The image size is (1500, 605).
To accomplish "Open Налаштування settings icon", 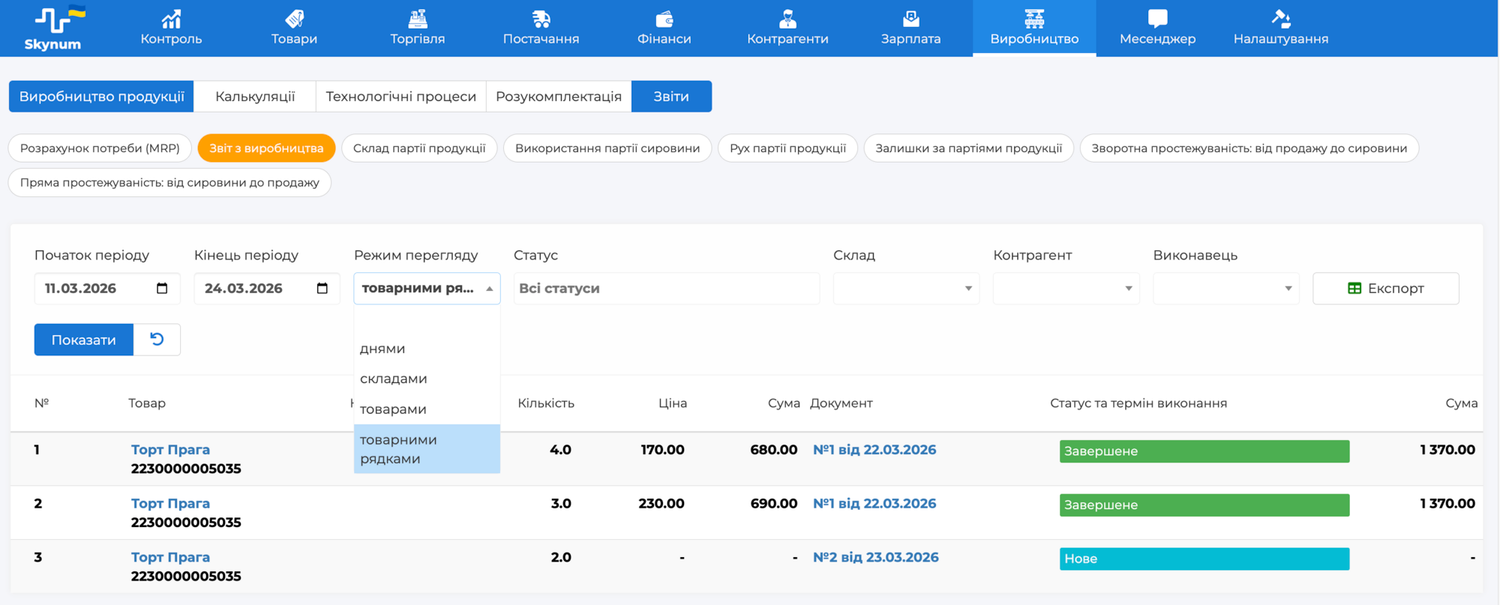I will pyautogui.click(x=1281, y=19).
